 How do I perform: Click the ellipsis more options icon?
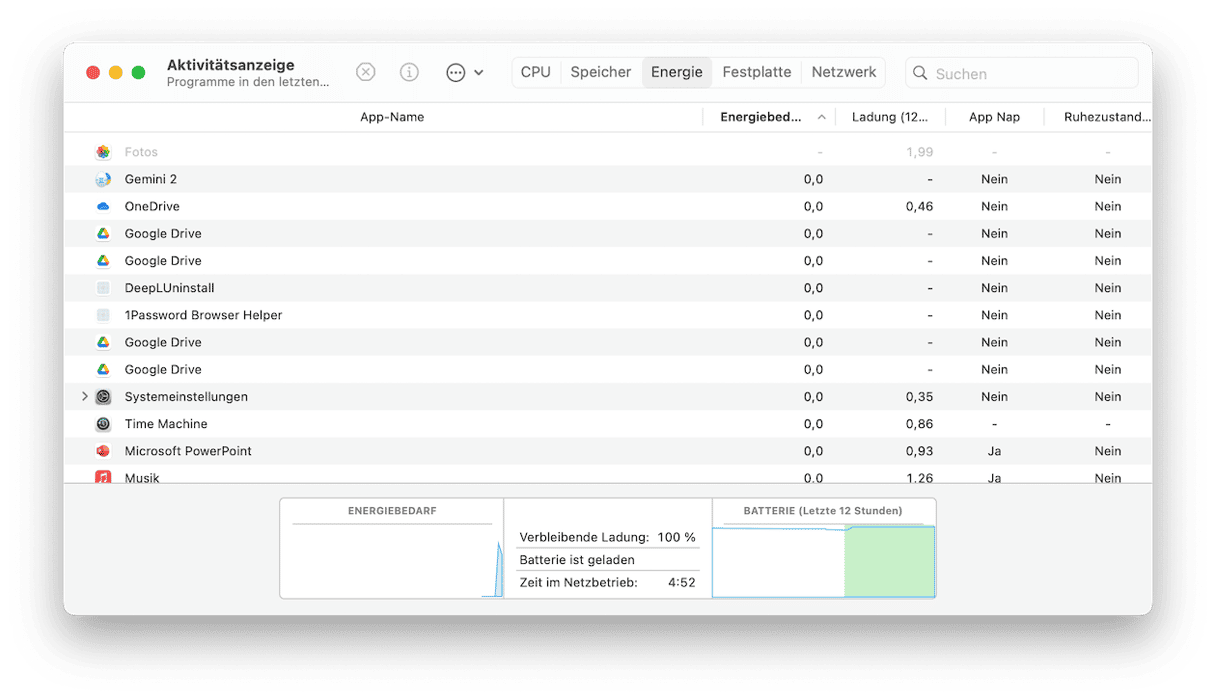(456, 72)
